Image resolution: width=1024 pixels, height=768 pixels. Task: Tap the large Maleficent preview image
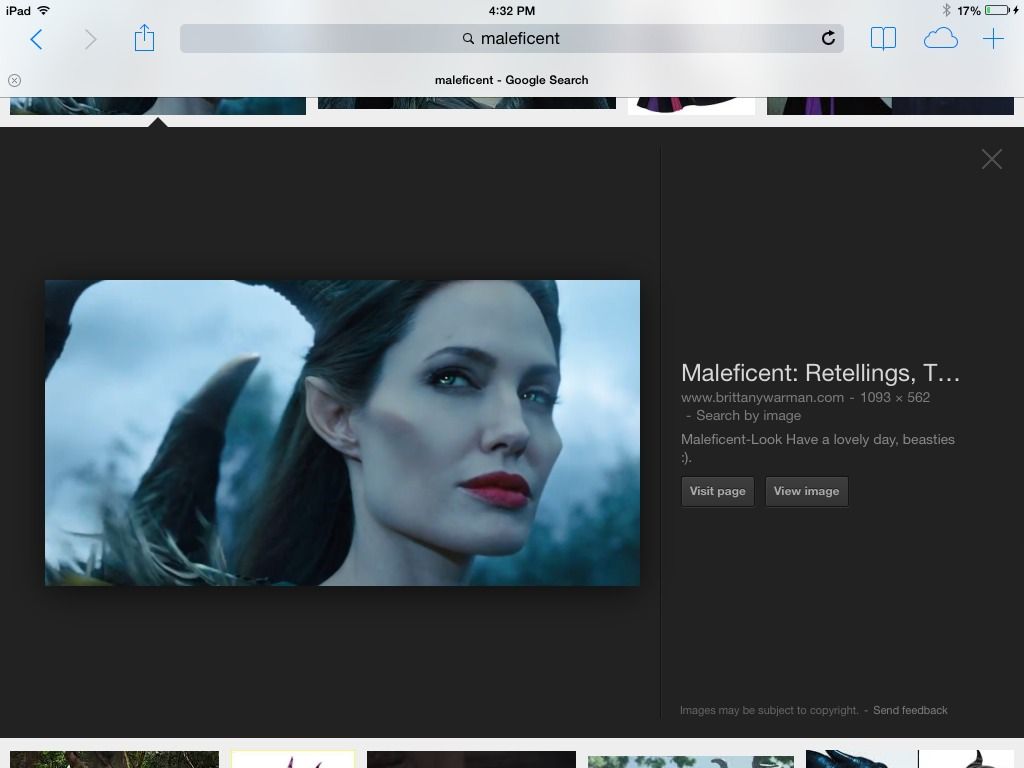(x=342, y=433)
